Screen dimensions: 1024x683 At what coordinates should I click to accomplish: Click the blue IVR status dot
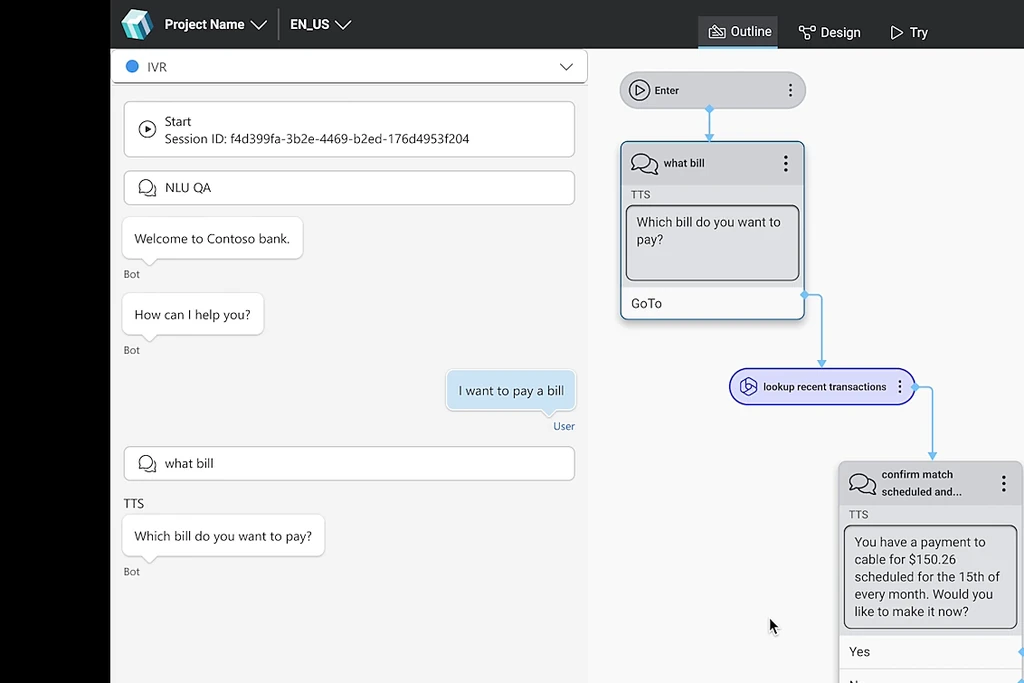pyautogui.click(x=132, y=66)
